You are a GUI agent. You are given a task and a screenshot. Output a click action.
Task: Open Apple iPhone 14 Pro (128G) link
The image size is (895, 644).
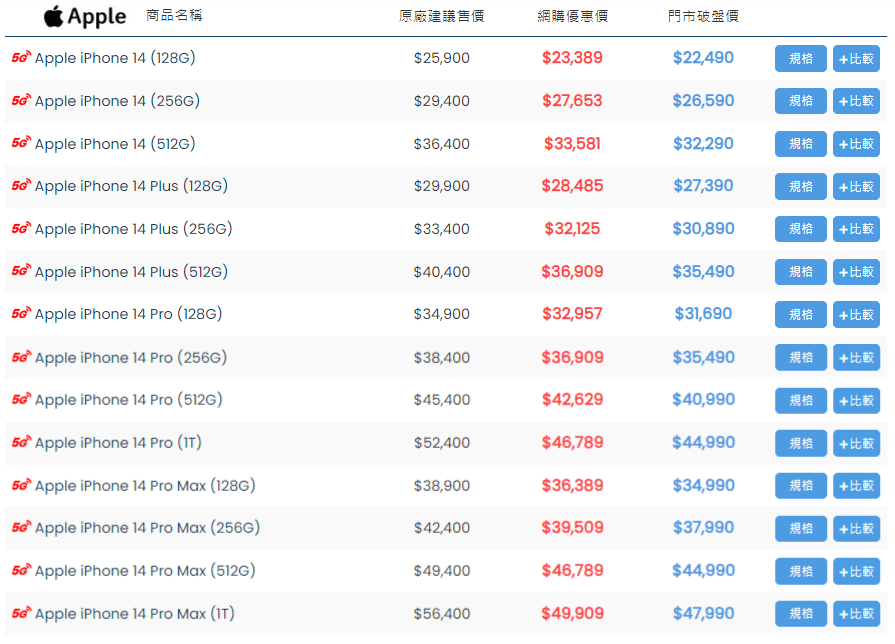click(128, 314)
